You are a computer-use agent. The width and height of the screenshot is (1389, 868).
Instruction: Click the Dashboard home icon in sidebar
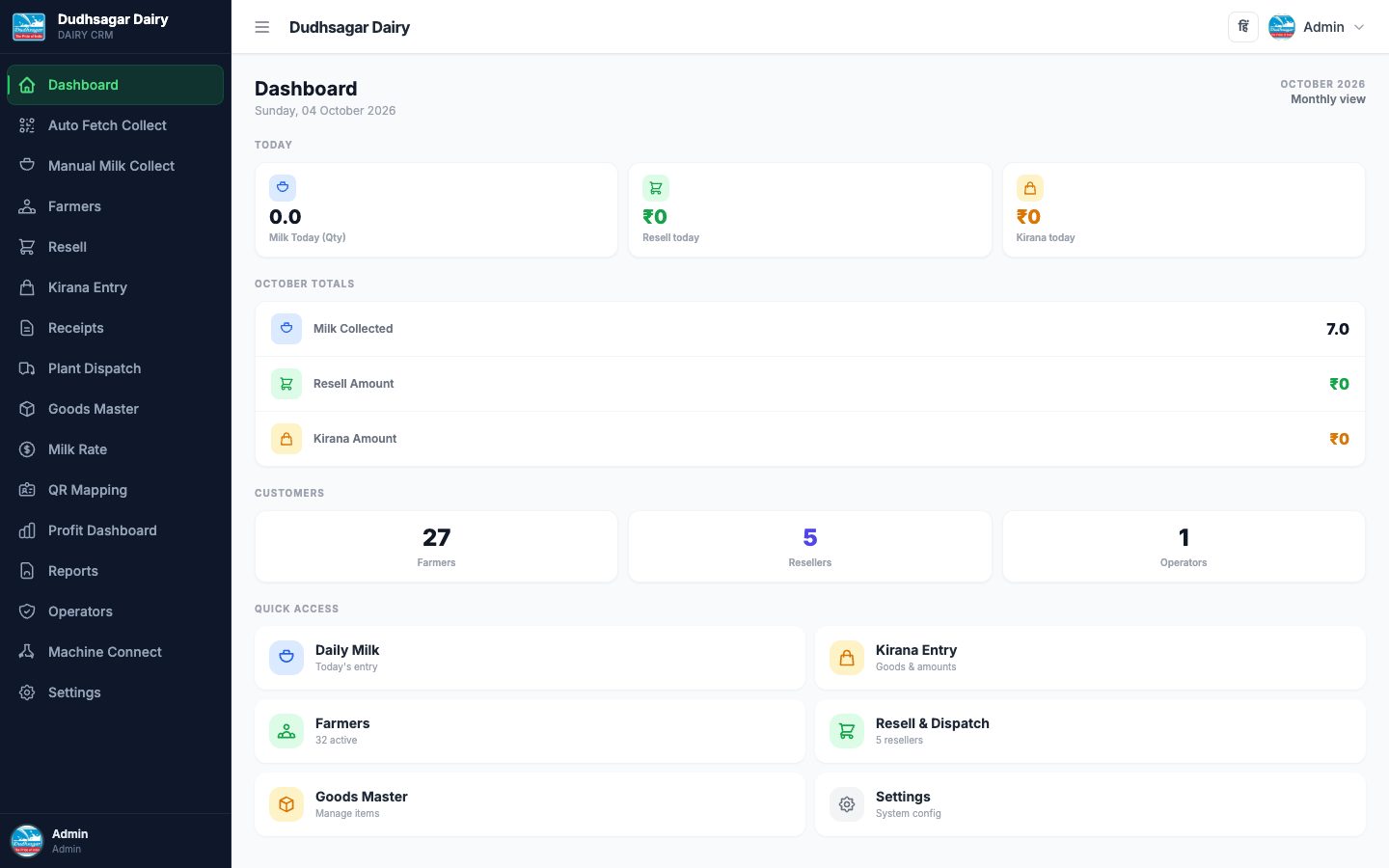[27, 85]
